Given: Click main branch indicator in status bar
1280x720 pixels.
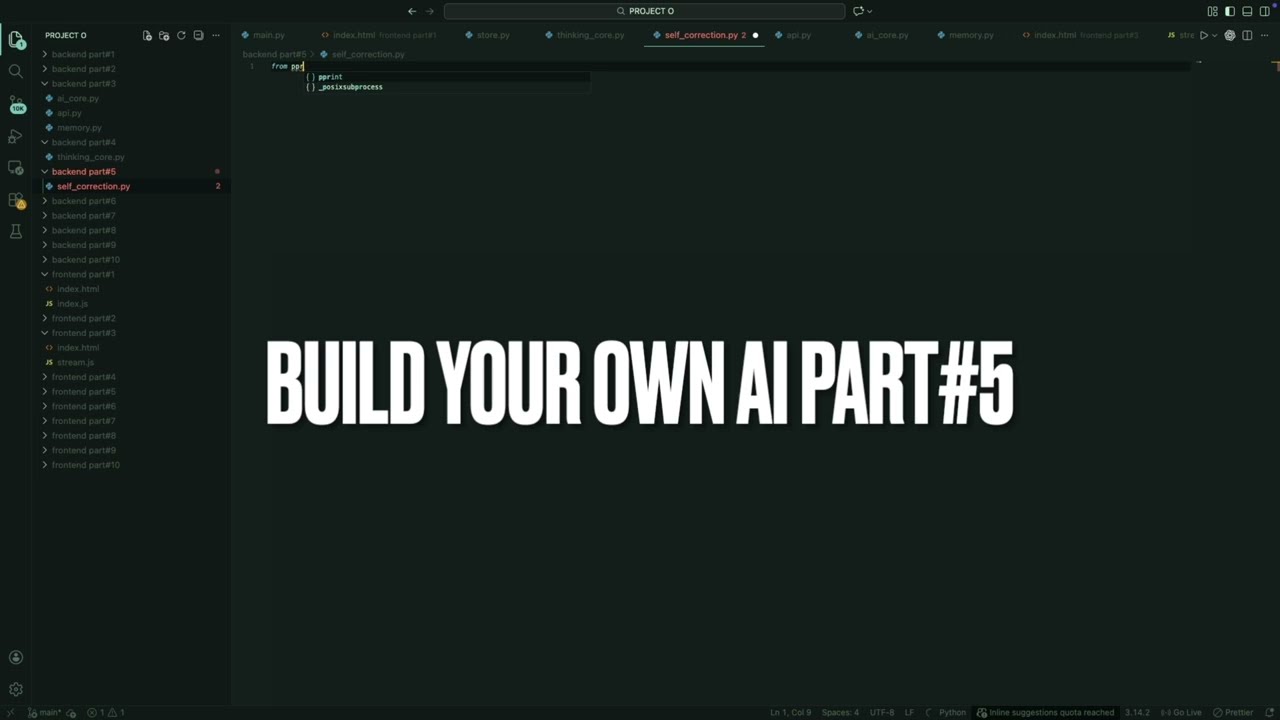Looking at the screenshot, I should [43, 713].
